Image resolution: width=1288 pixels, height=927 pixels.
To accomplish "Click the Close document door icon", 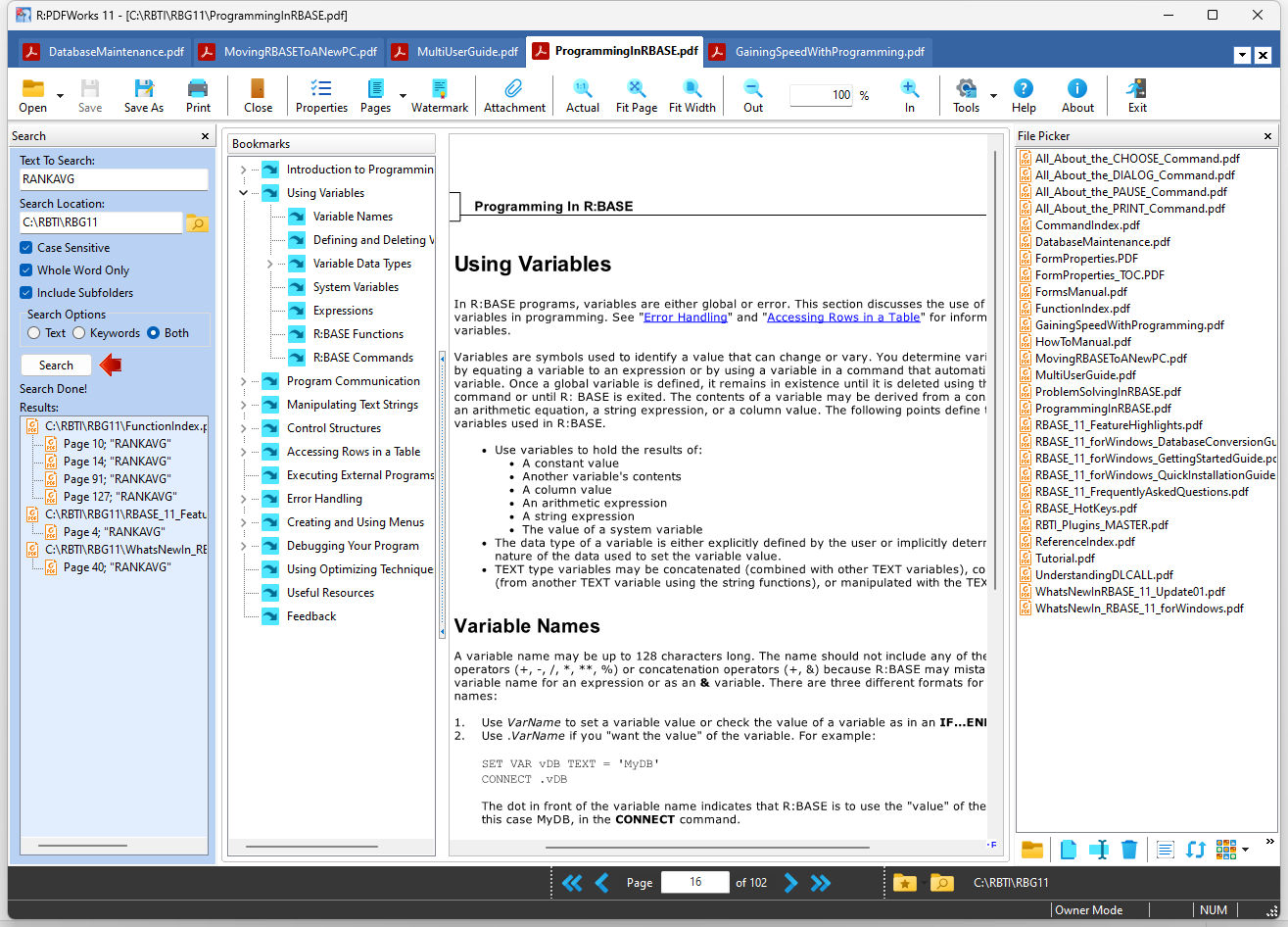I will (x=258, y=89).
